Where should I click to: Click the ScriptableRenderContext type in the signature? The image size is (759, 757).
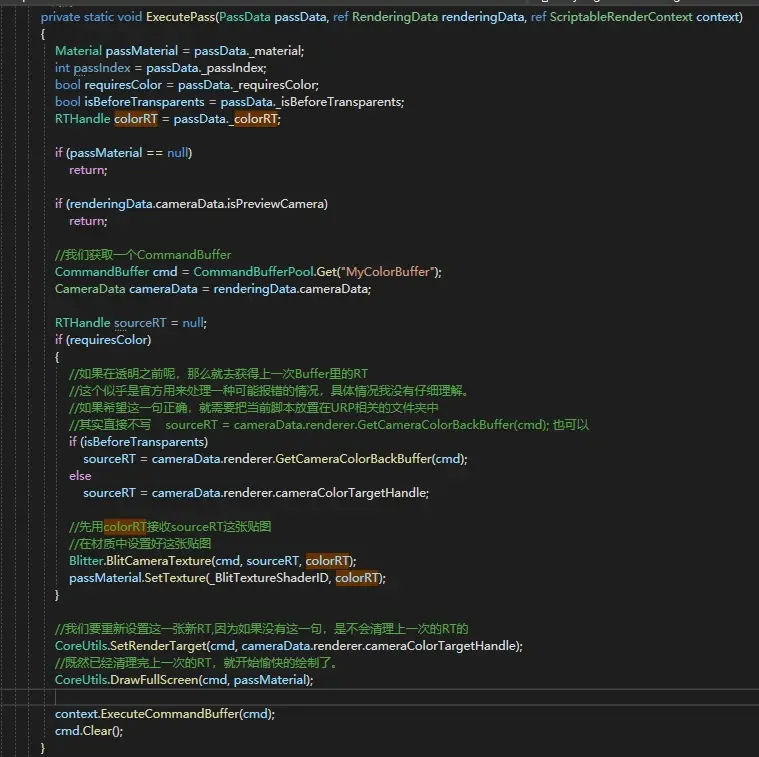tap(621, 17)
